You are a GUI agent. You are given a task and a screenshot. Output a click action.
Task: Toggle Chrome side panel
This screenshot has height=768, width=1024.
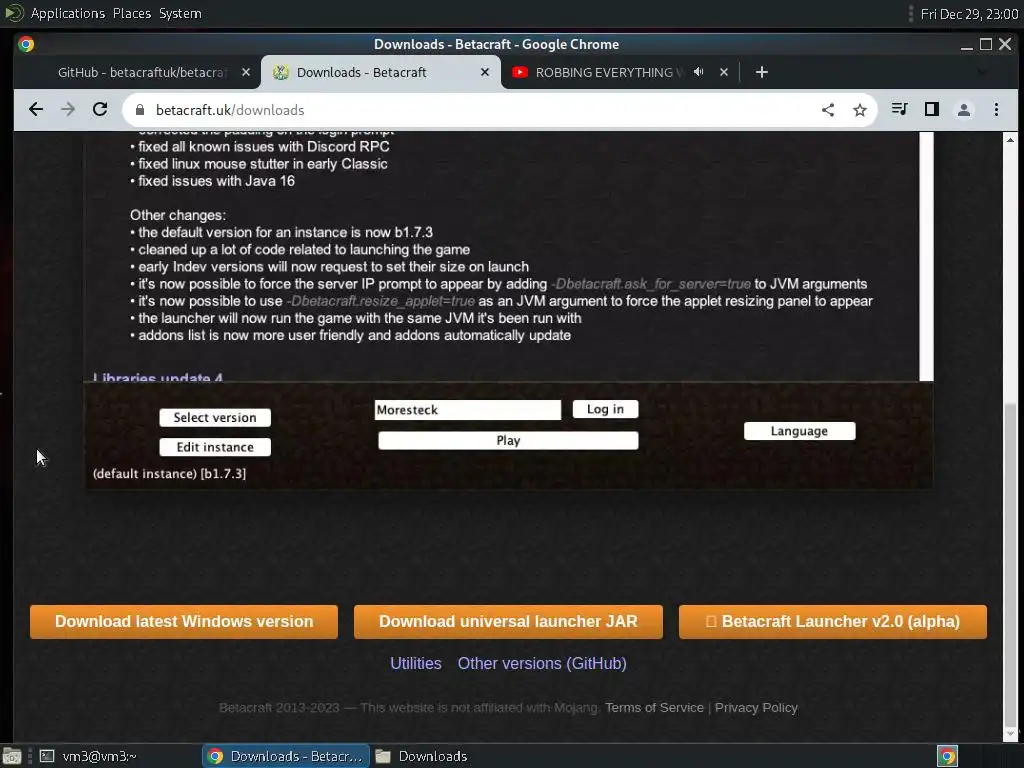click(932, 110)
